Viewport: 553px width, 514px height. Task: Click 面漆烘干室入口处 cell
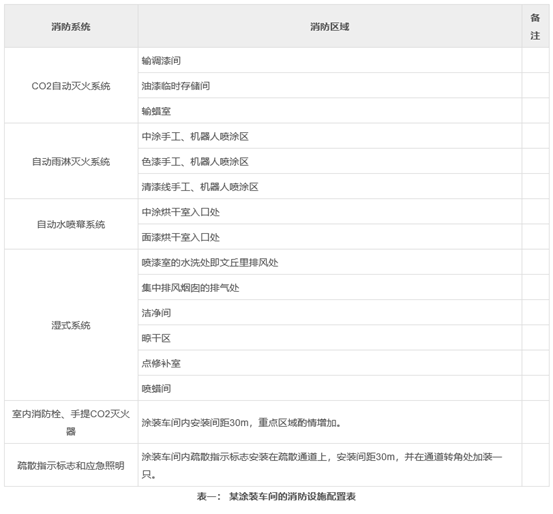point(330,237)
